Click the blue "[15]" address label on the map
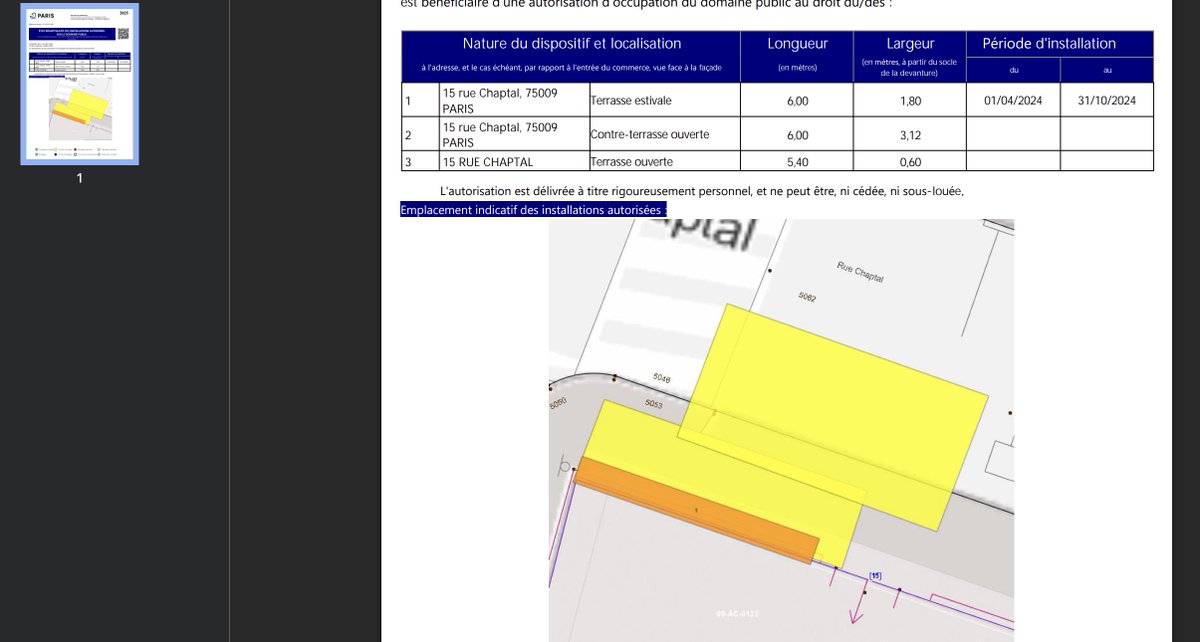The height and width of the screenshot is (642, 1200). click(x=876, y=575)
